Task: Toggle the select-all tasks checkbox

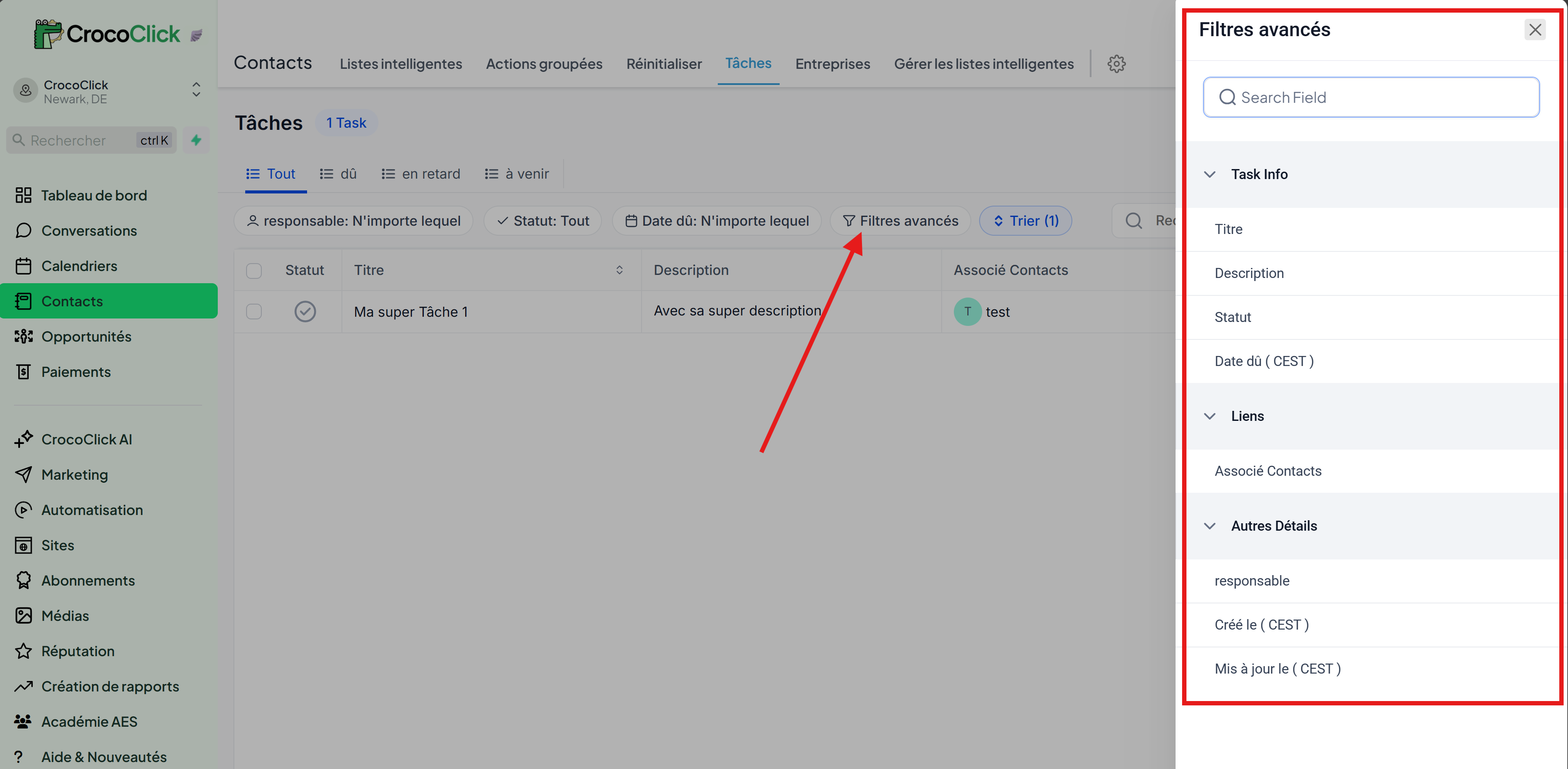Action: (254, 270)
